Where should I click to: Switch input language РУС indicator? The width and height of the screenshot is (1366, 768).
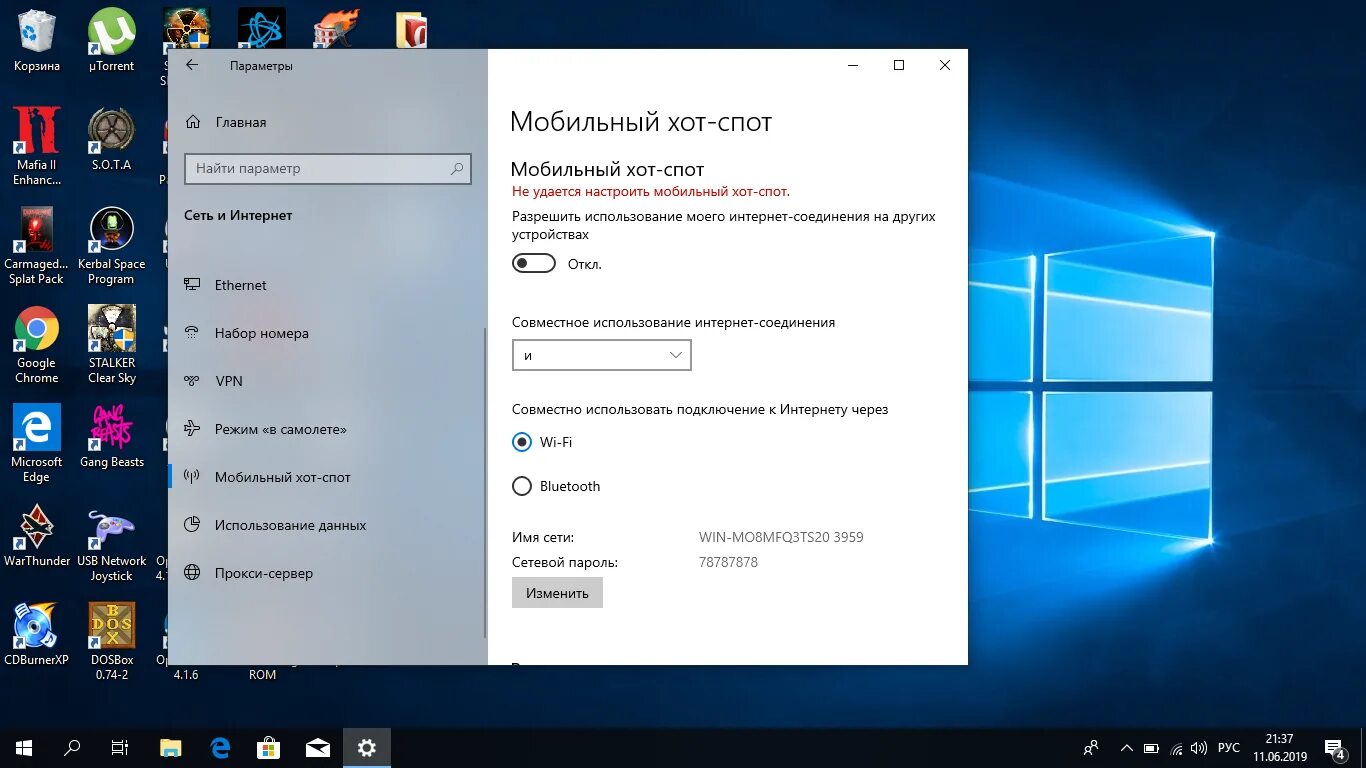[x=1229, y=748]
